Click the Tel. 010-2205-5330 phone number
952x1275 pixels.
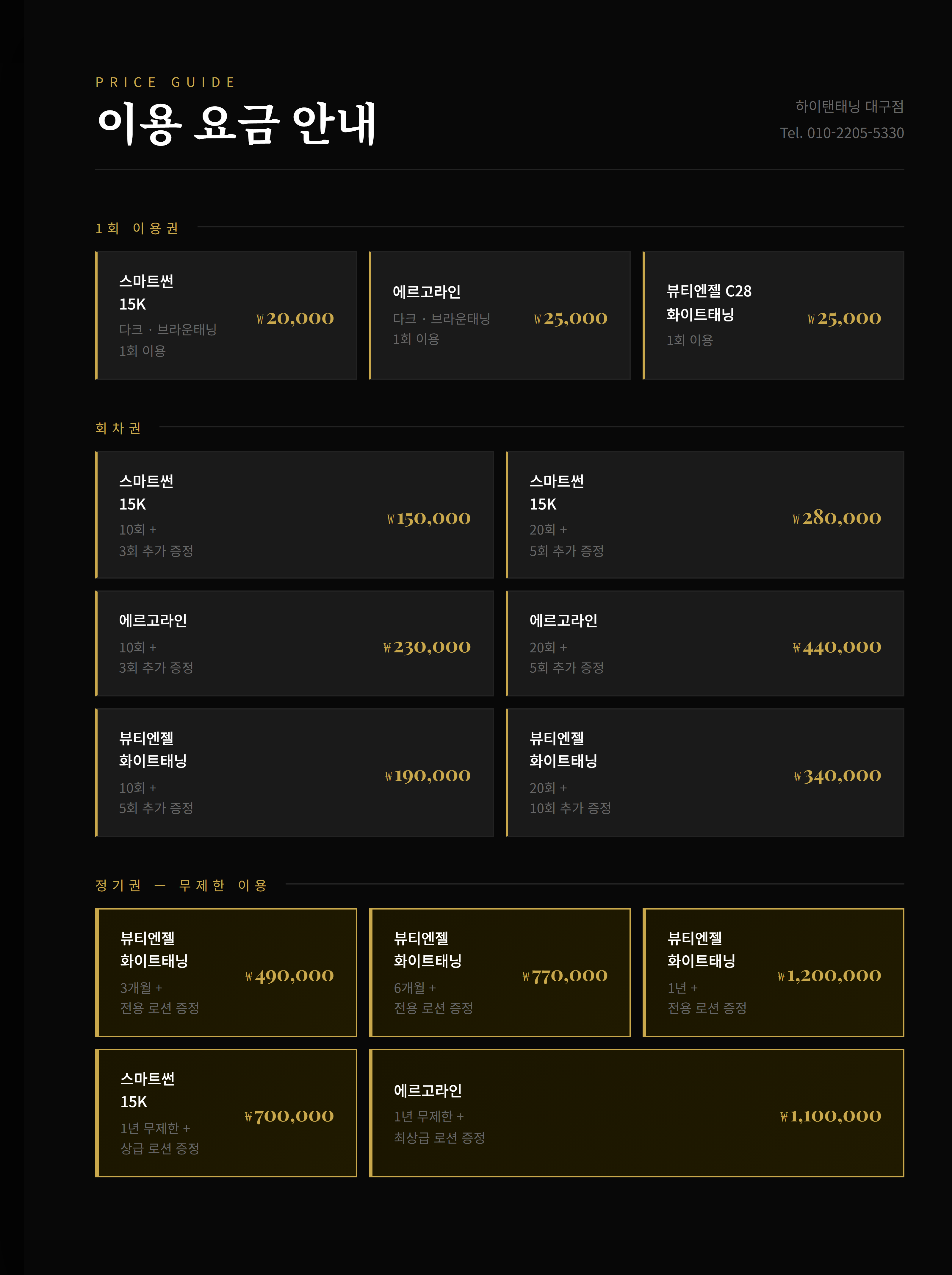tap(841, 133)
